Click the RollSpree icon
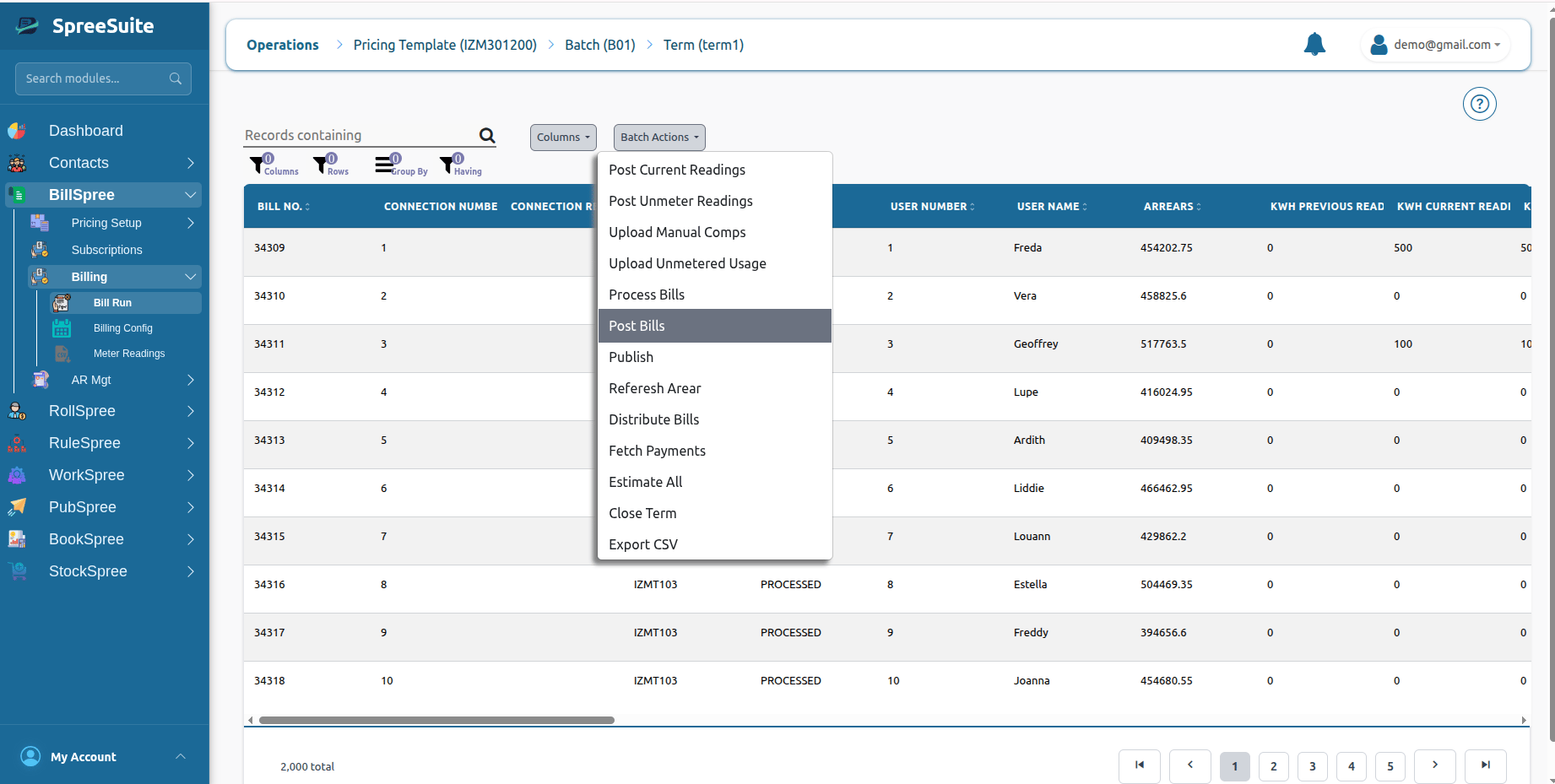 point(17,411)
